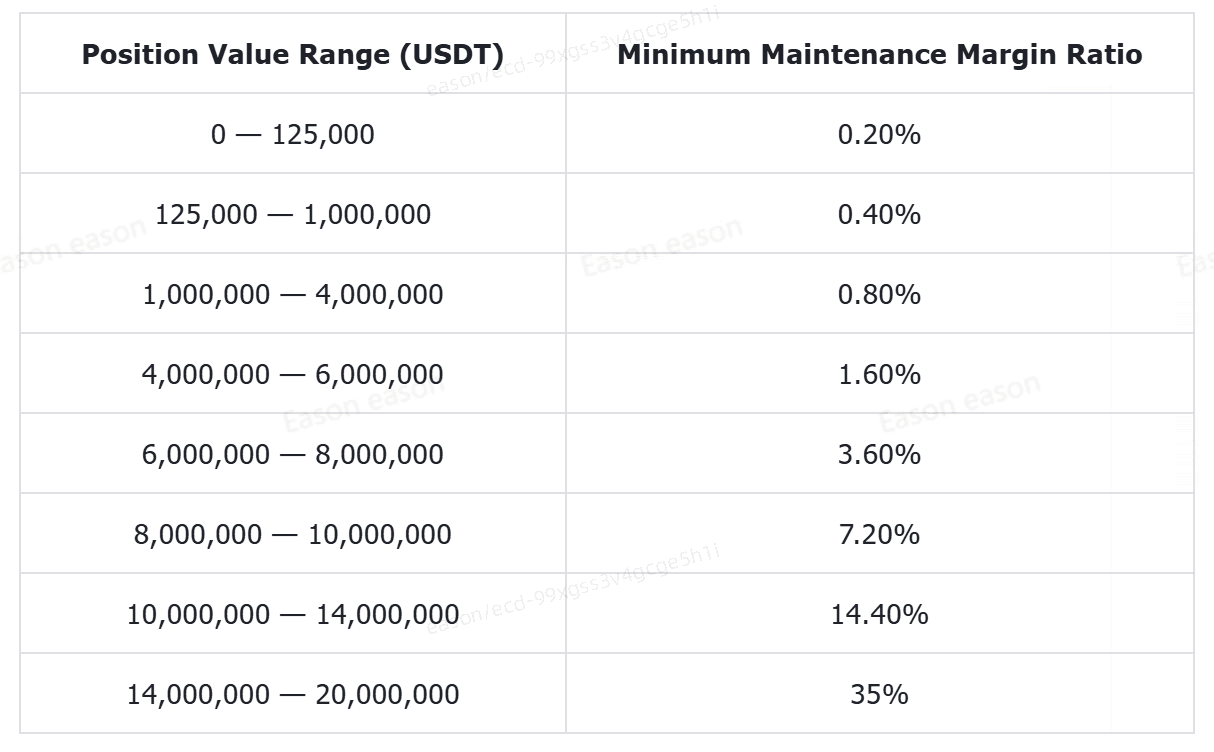
Task: Select the 0.20% margin ratio cell
Action: tap(879, 134)
